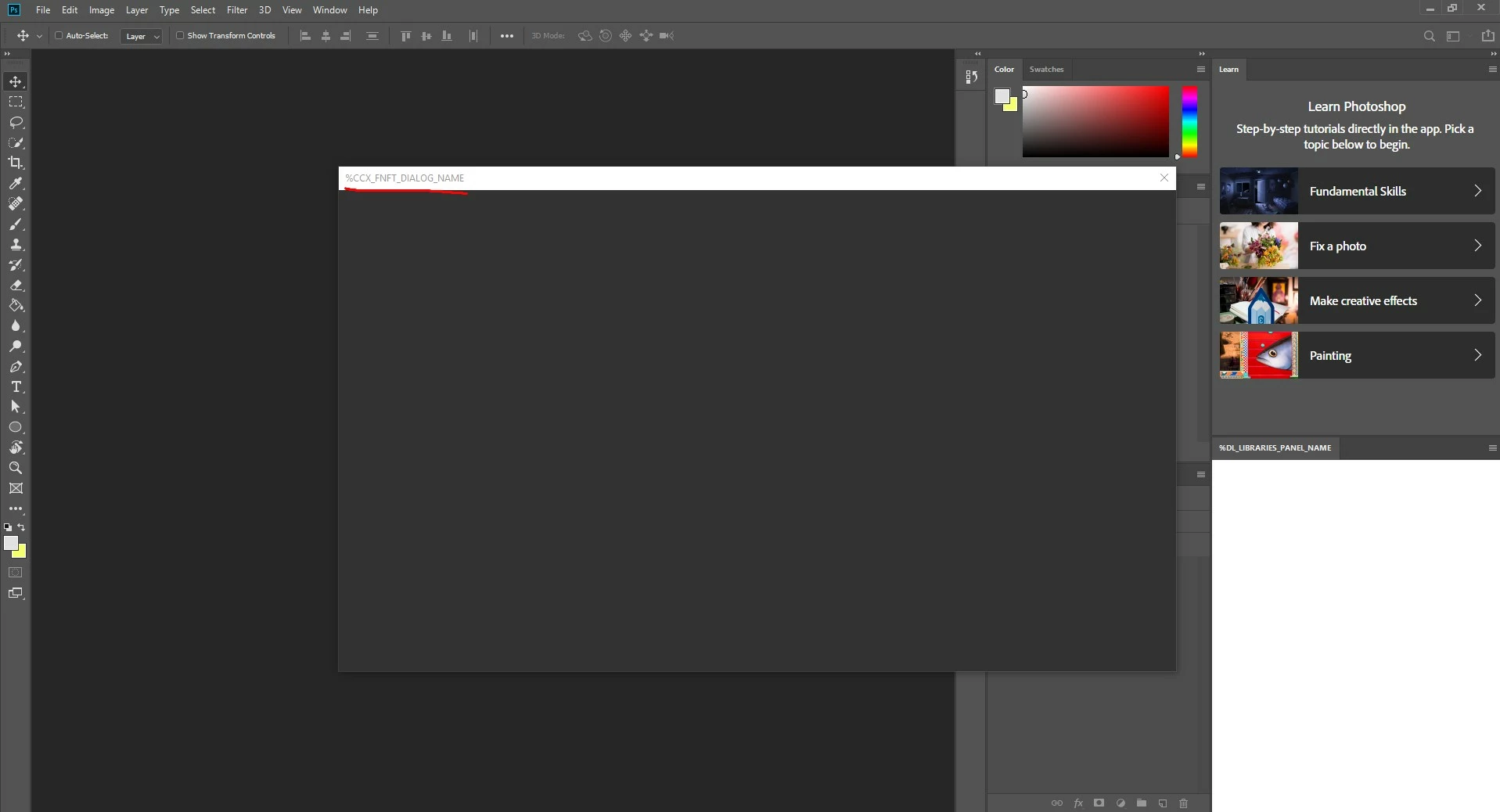Click Align right edges button
This screenshot has width=1500, height=812.
346,36
